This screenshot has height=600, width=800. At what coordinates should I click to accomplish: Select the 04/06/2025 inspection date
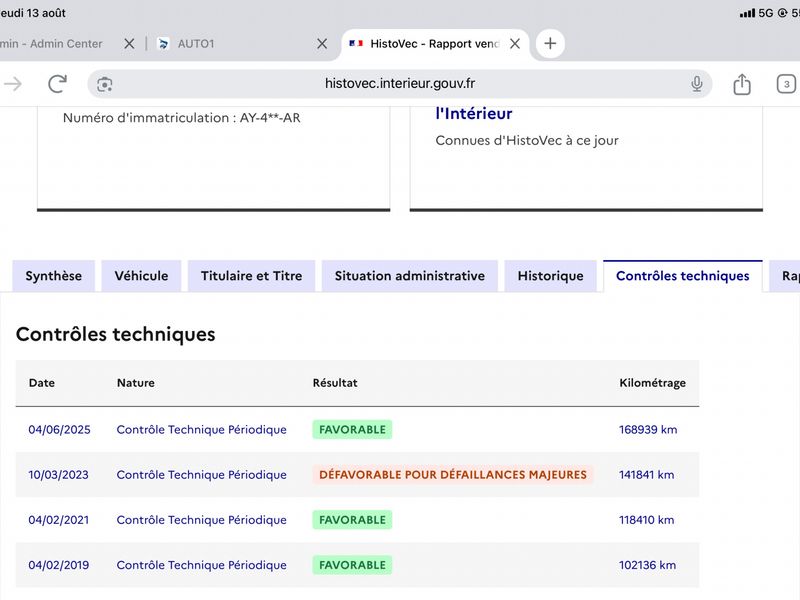click(x=59, y=430)
